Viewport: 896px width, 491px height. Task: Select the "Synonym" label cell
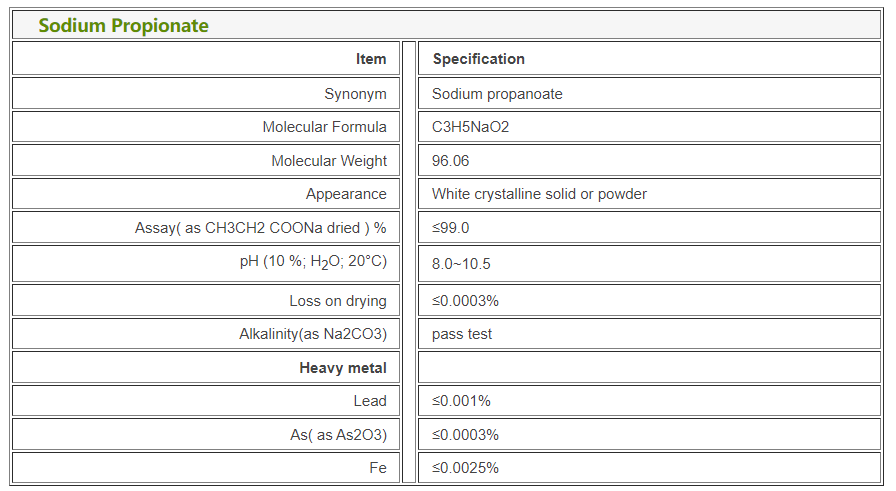pyautogui.click(x=355, y=94)
